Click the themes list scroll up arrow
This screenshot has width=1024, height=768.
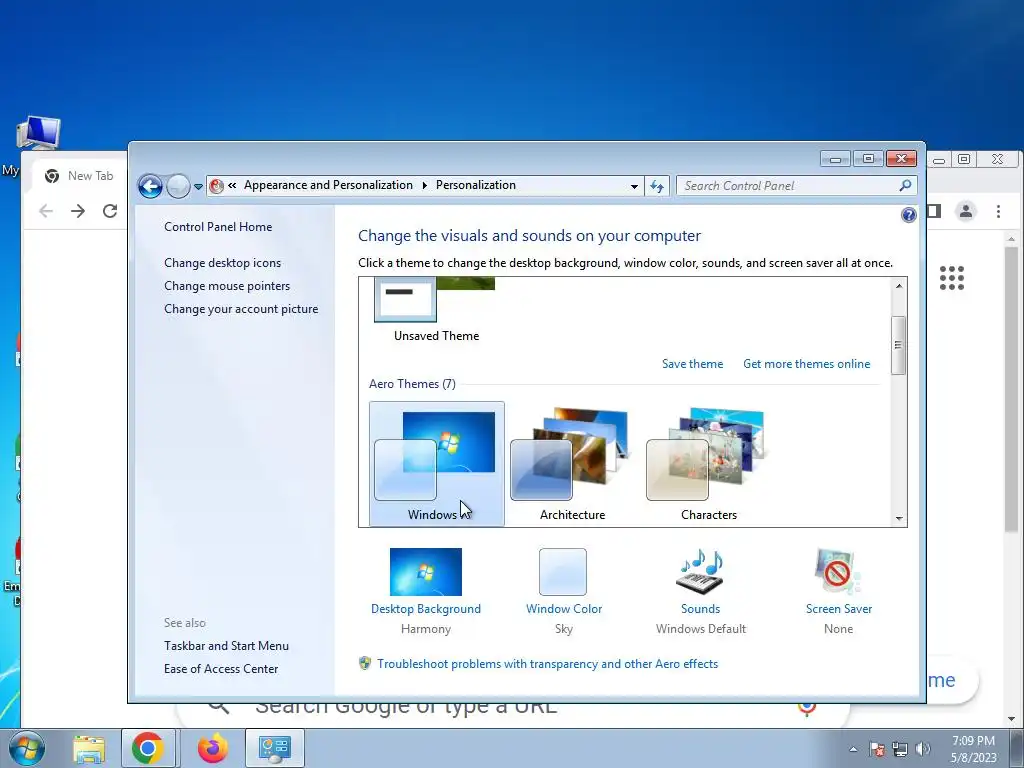(899, 286)
